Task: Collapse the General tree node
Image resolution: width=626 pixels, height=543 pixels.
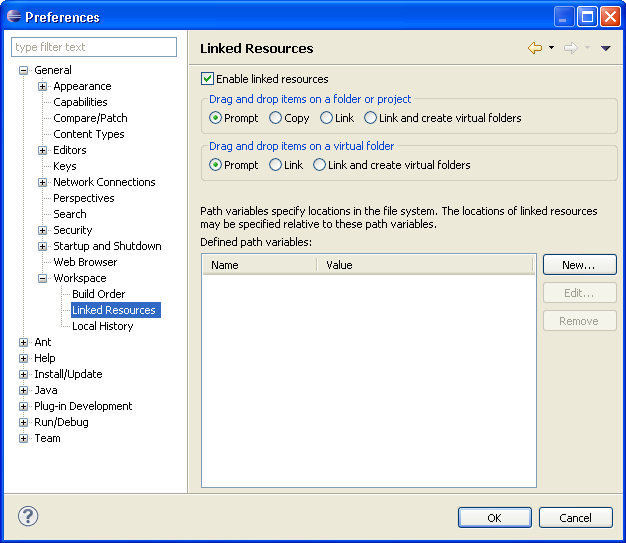Action: [x=24, y=71]
